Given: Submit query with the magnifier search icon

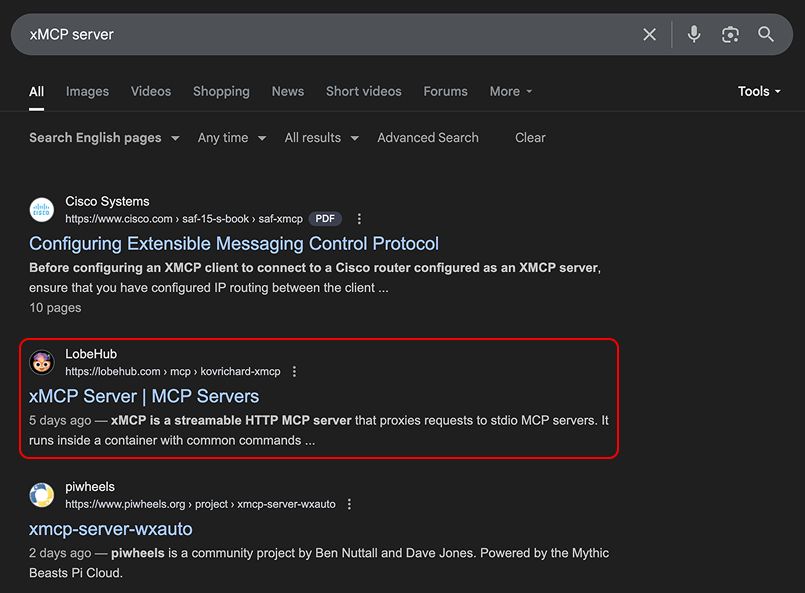Looking at the screenshot, I should [x=765, y=34].
